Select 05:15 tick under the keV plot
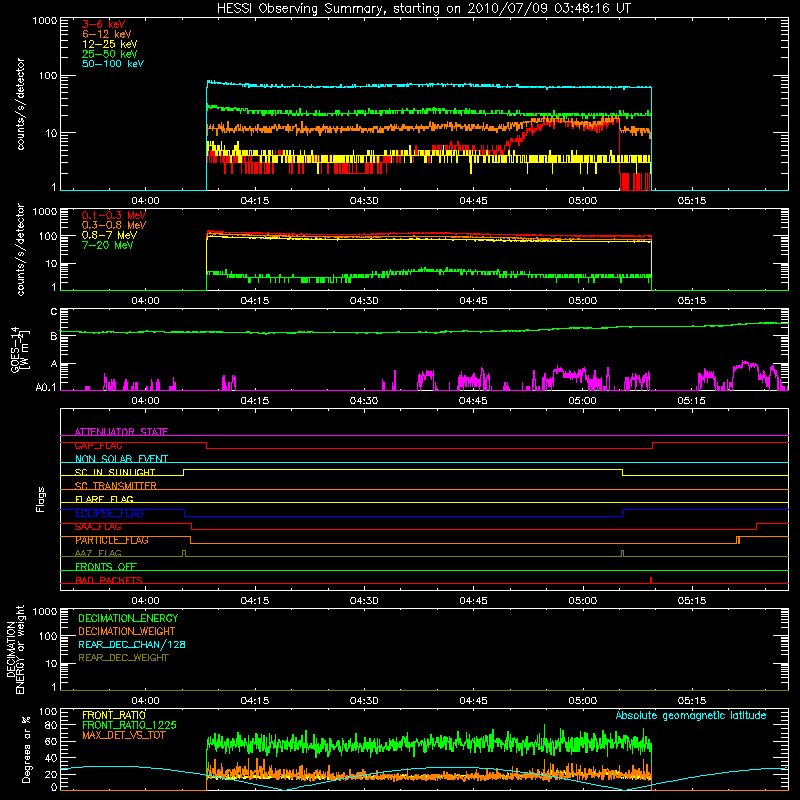This screenshot has height=800, width=800. coord(692,201)
